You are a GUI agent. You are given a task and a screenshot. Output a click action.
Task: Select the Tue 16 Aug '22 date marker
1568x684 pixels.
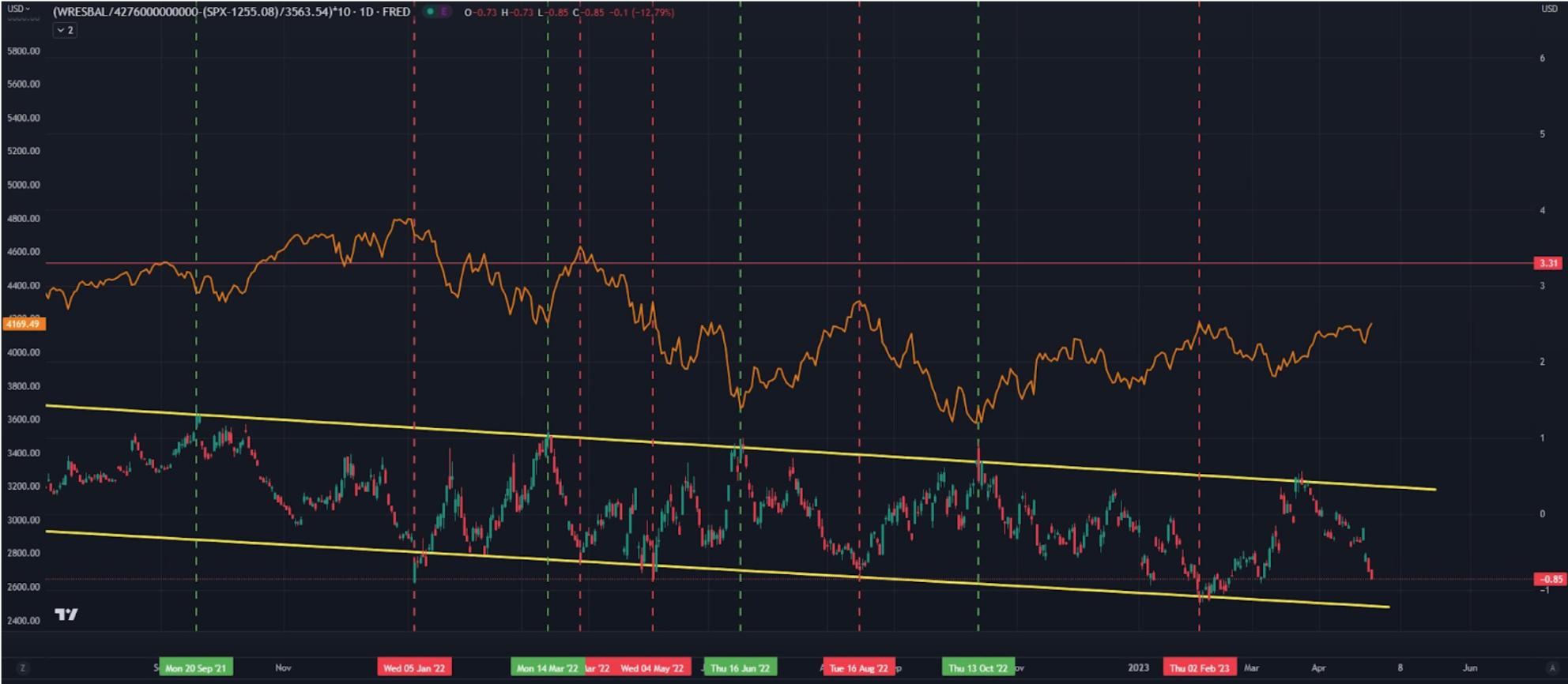coord(859,668)
